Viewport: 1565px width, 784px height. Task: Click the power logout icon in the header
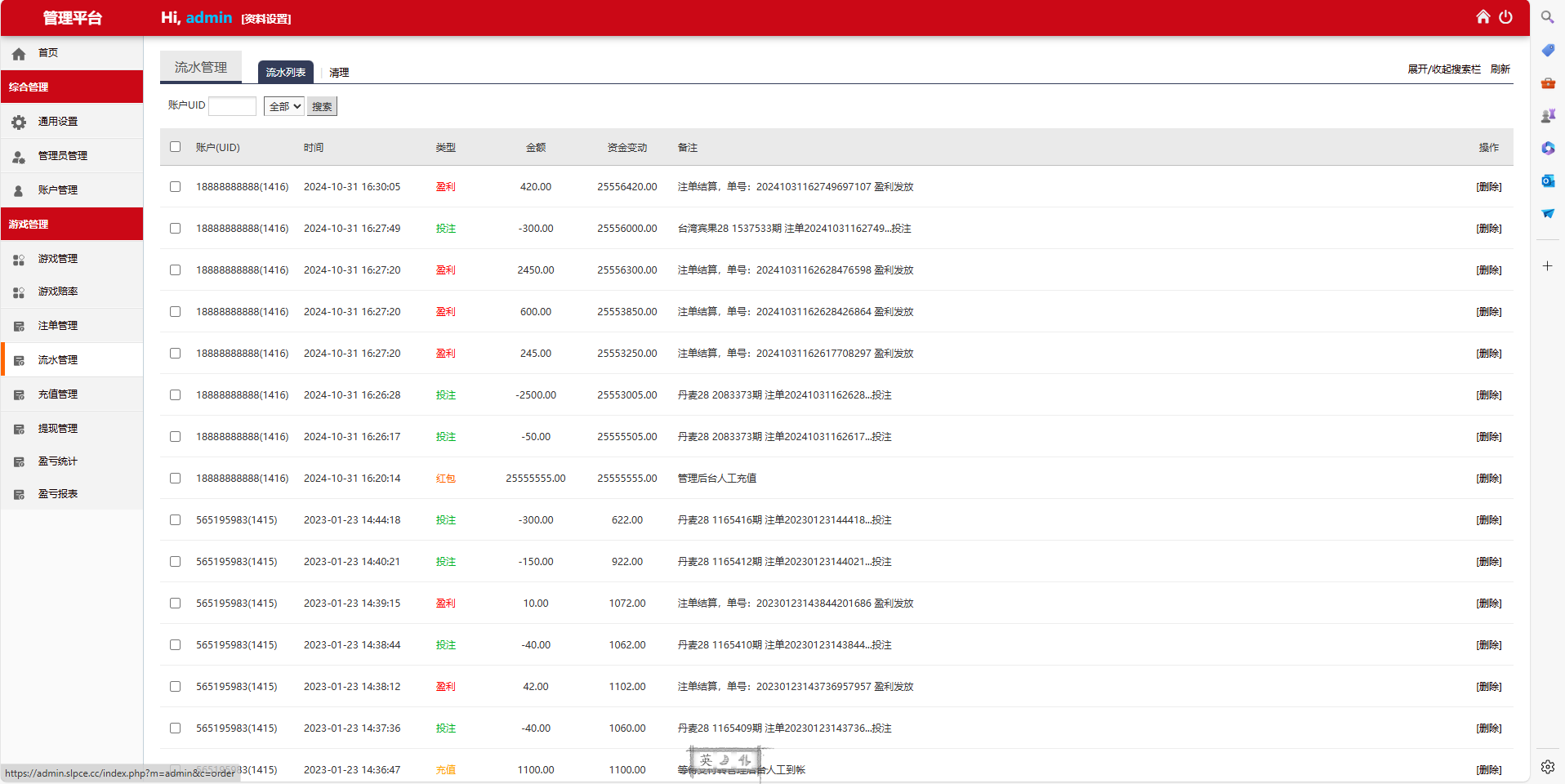tap(1505, 16)
